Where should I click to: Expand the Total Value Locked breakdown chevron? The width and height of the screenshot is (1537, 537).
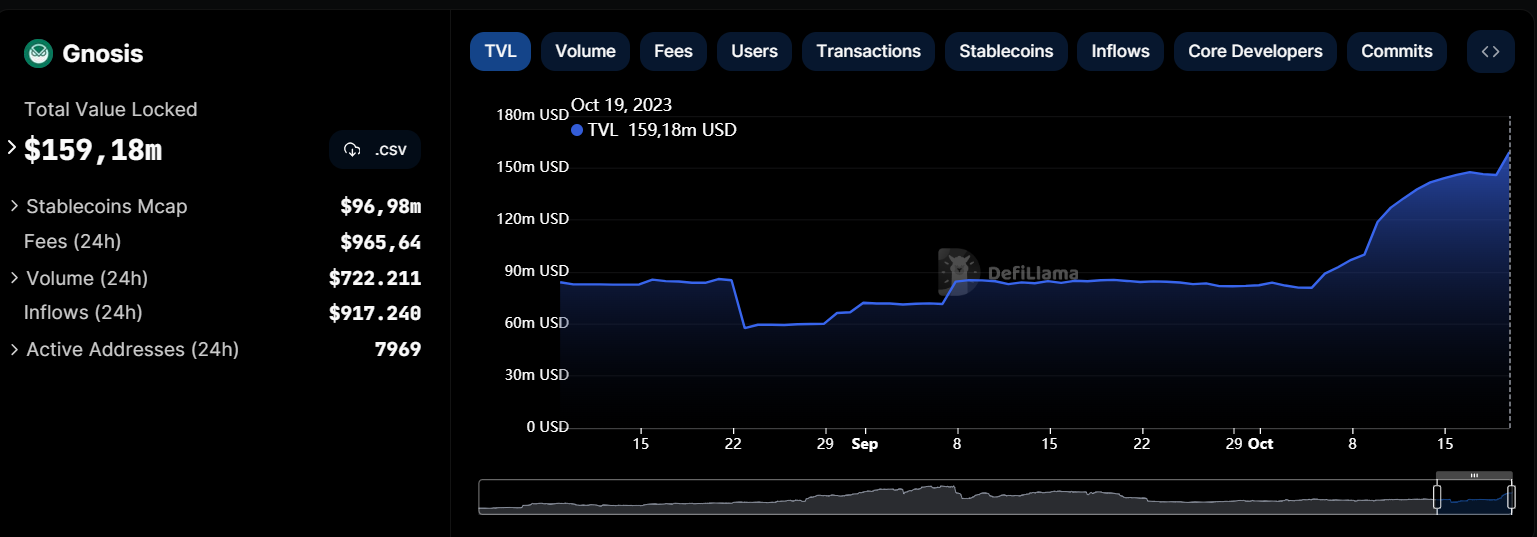coord(12,148)
